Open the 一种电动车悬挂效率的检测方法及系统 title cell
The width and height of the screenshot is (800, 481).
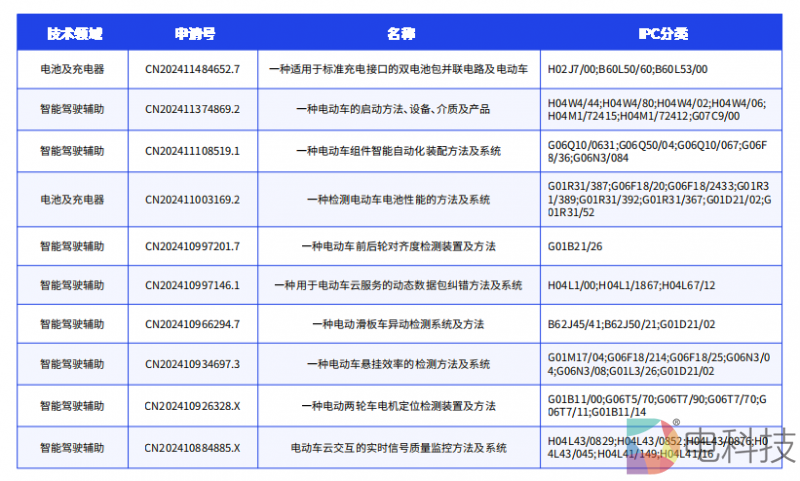point(399,363)
